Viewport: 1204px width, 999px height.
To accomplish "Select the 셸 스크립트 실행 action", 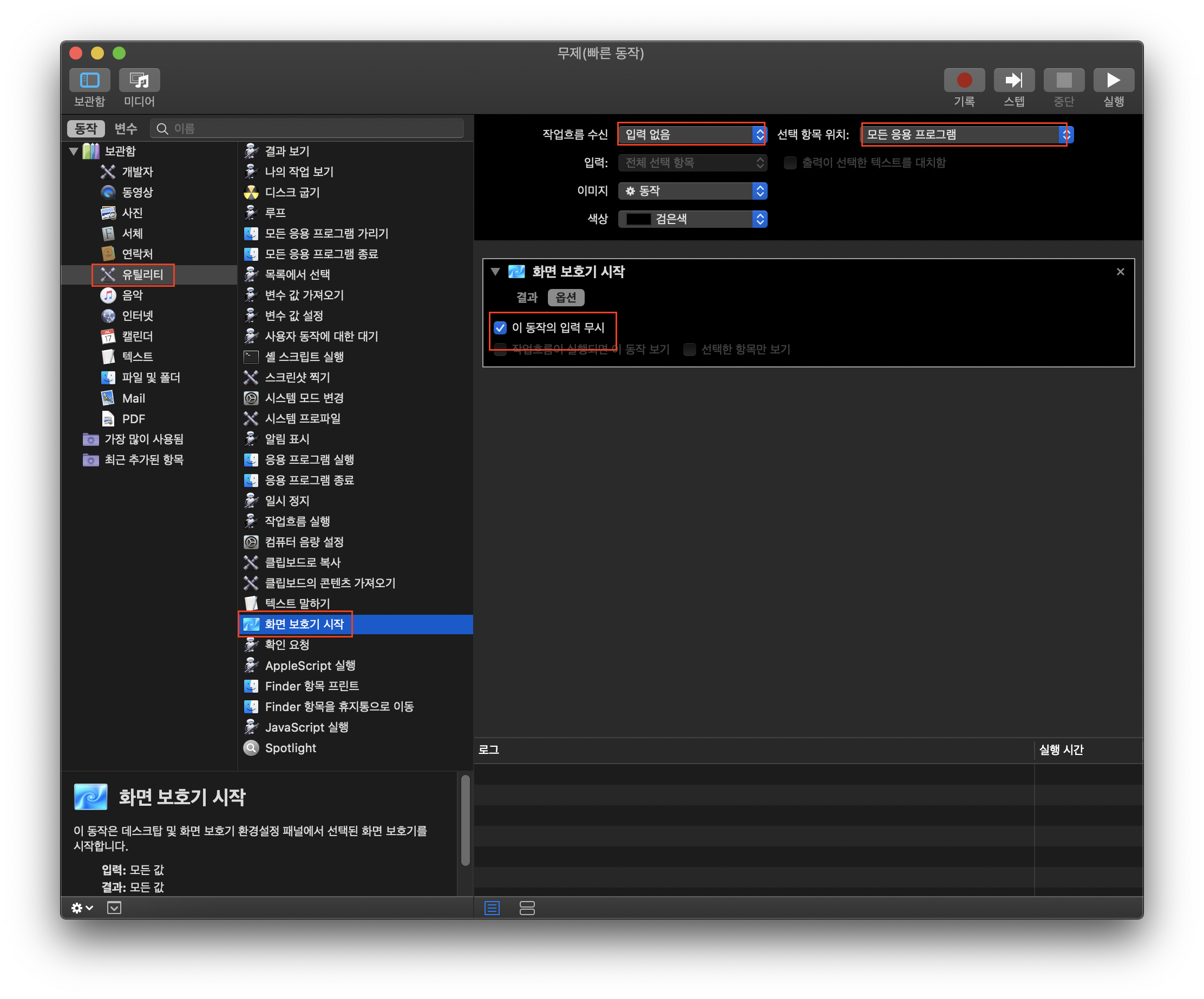I will (x=304, y=357).
